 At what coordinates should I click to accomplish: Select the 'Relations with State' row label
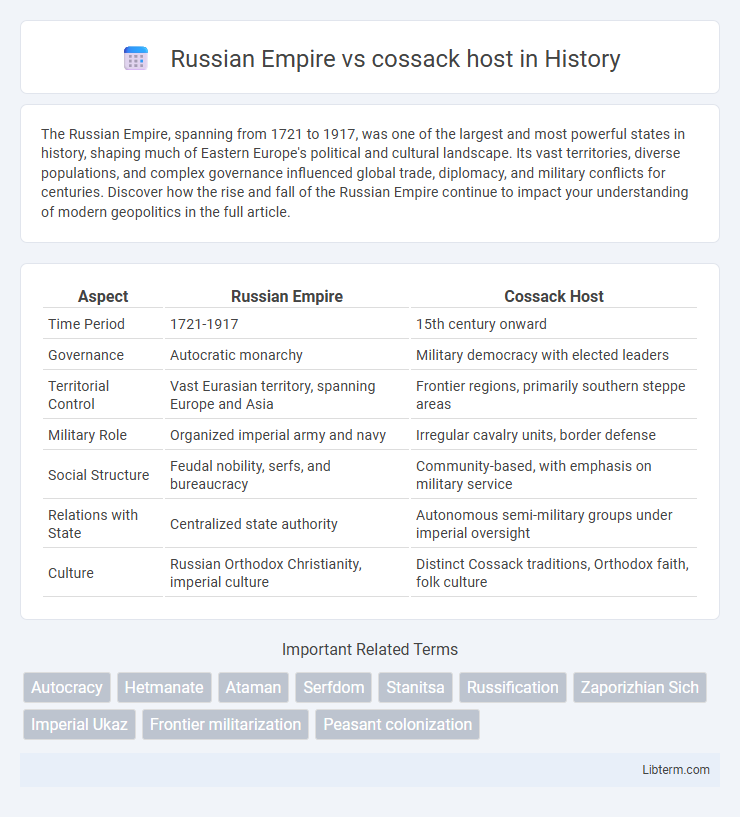tap(93, 524)
